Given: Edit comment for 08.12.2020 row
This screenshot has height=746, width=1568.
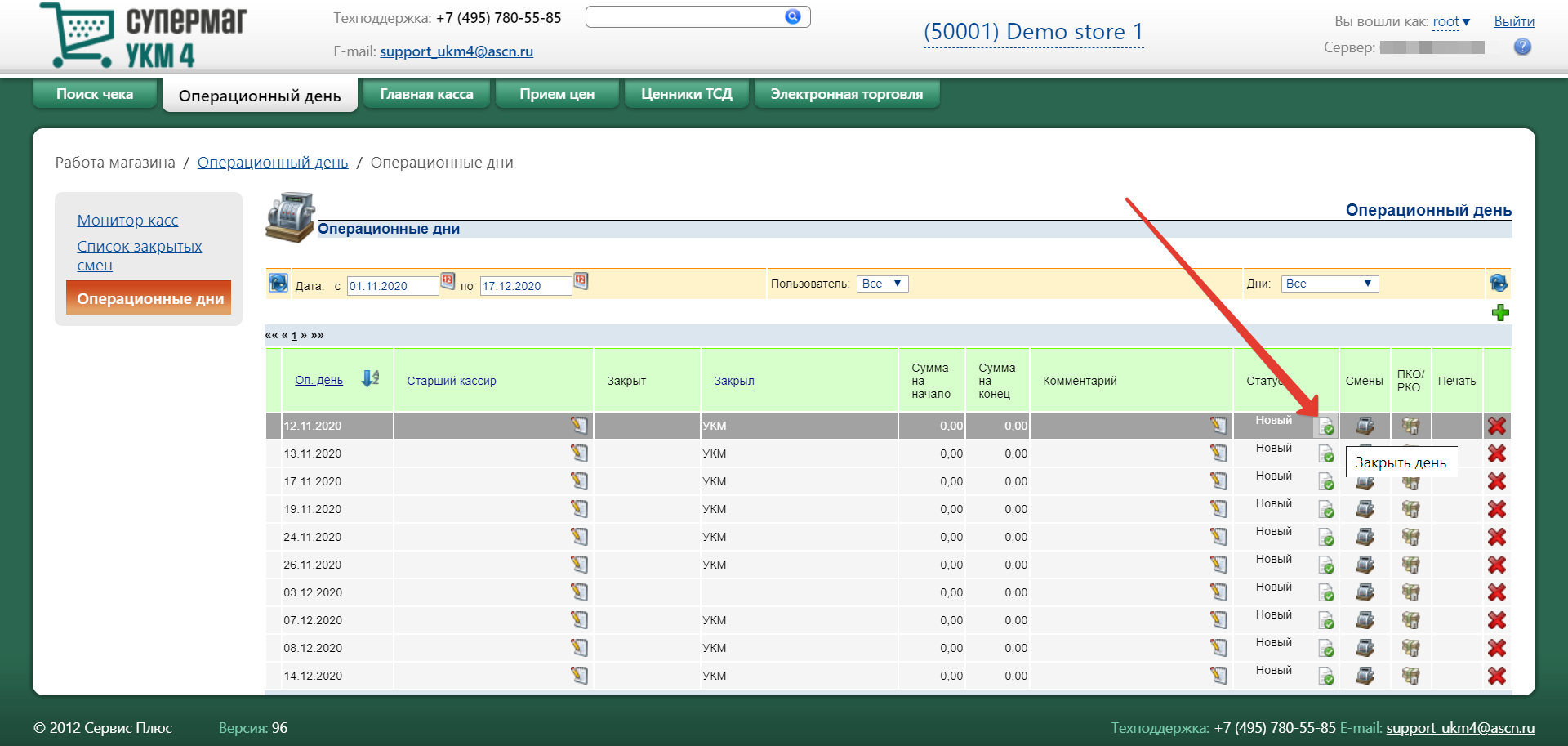Looking at the screenshot, I should (x=1218, y=647).
